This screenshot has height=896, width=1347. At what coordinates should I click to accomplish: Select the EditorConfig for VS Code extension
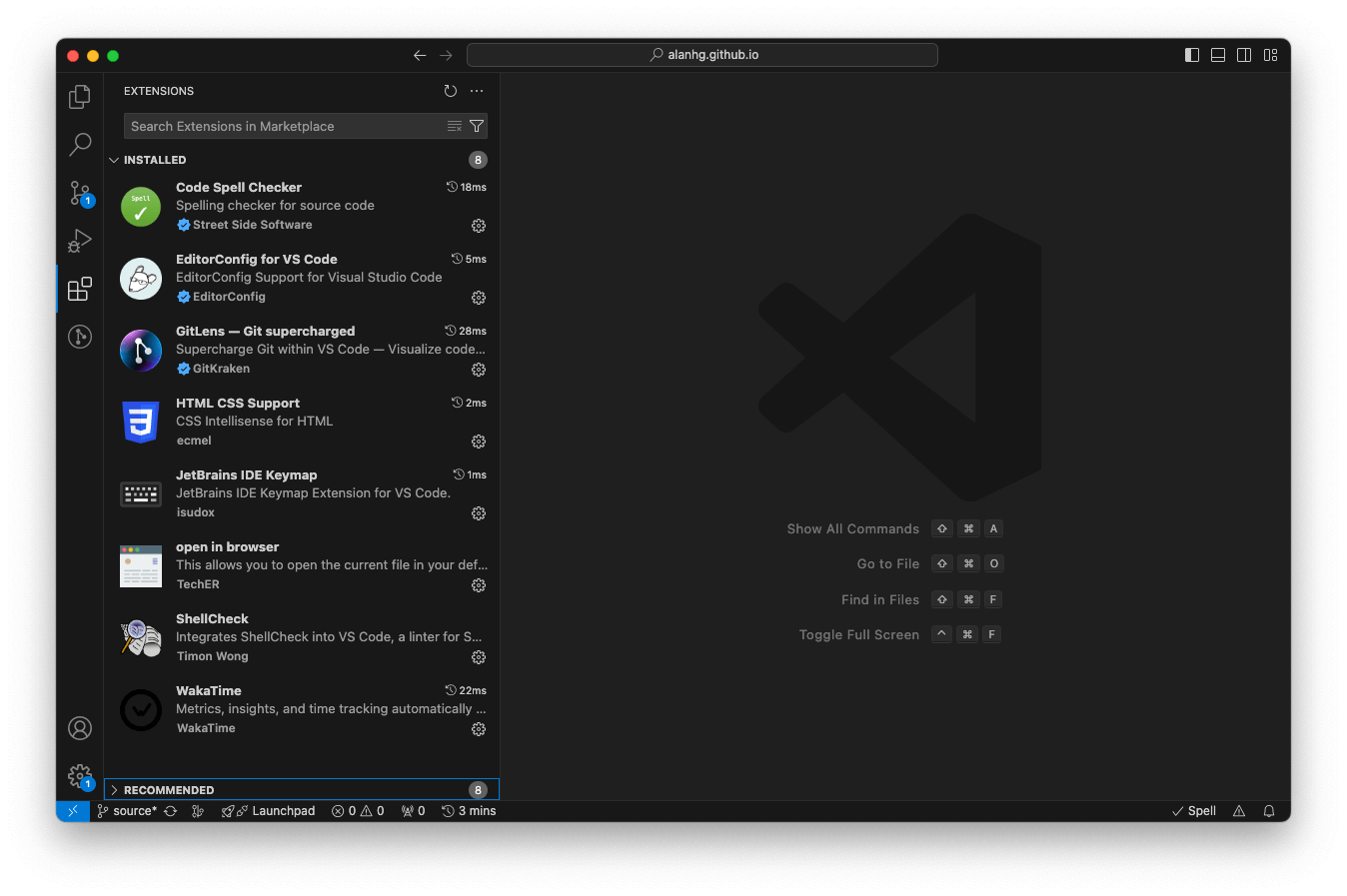pos(302,278)
